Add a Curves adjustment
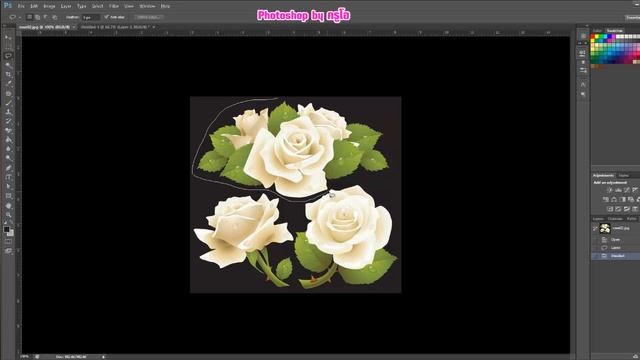Screen dimensions: 640x360 click(x=627, y=190)
